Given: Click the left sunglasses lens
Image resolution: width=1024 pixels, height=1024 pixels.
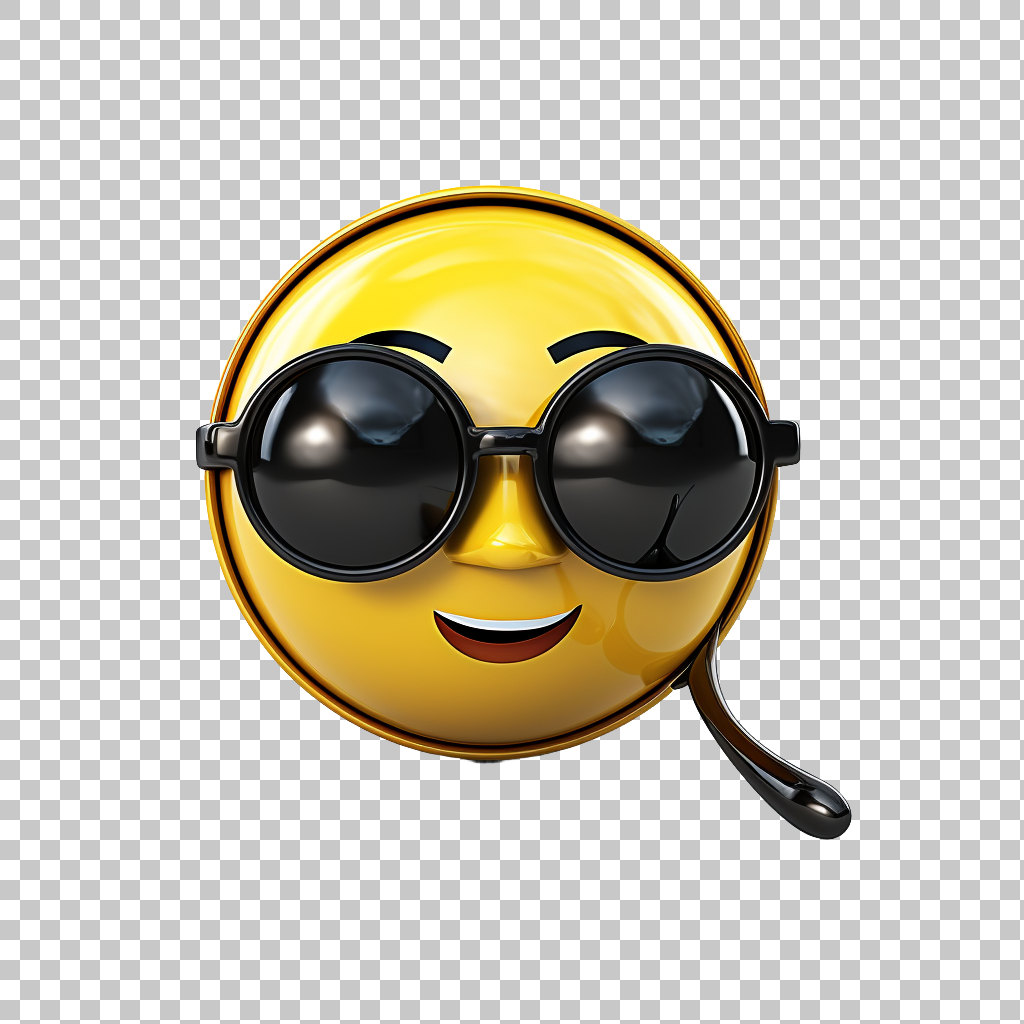Looking at the screenshot, I should tap(355, 462).
